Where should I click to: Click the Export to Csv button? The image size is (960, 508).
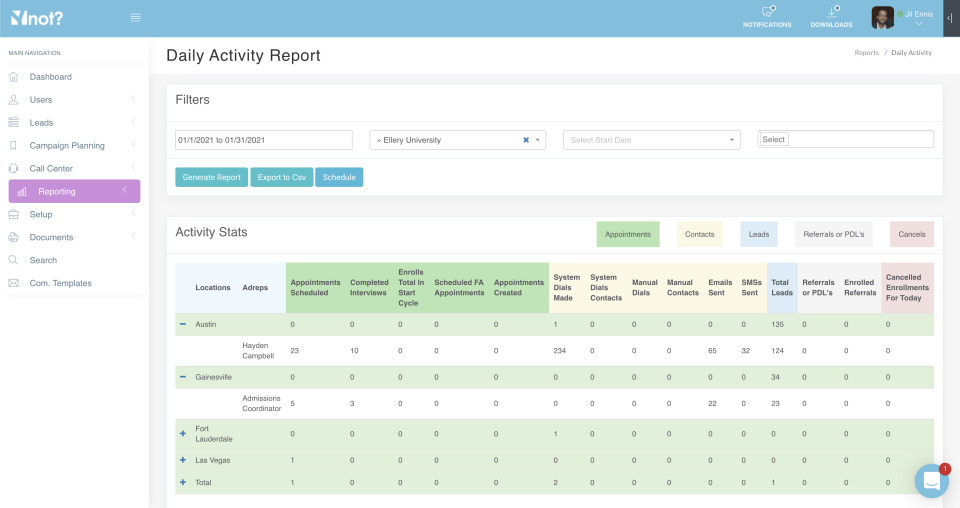(281, 177)
